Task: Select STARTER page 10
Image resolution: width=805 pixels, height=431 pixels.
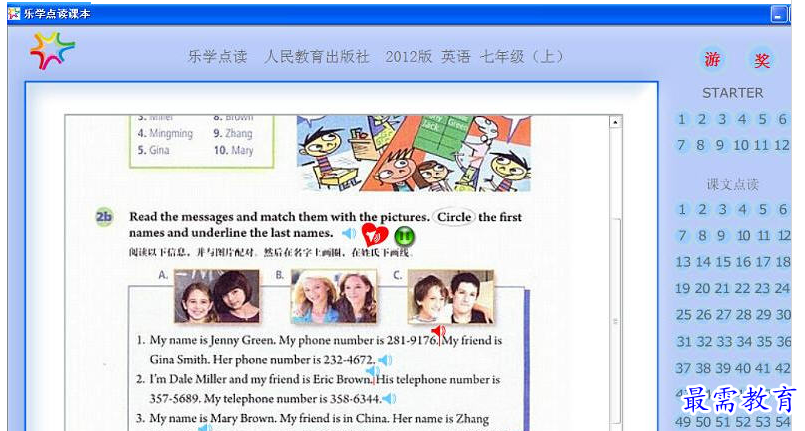Action: 741,145
